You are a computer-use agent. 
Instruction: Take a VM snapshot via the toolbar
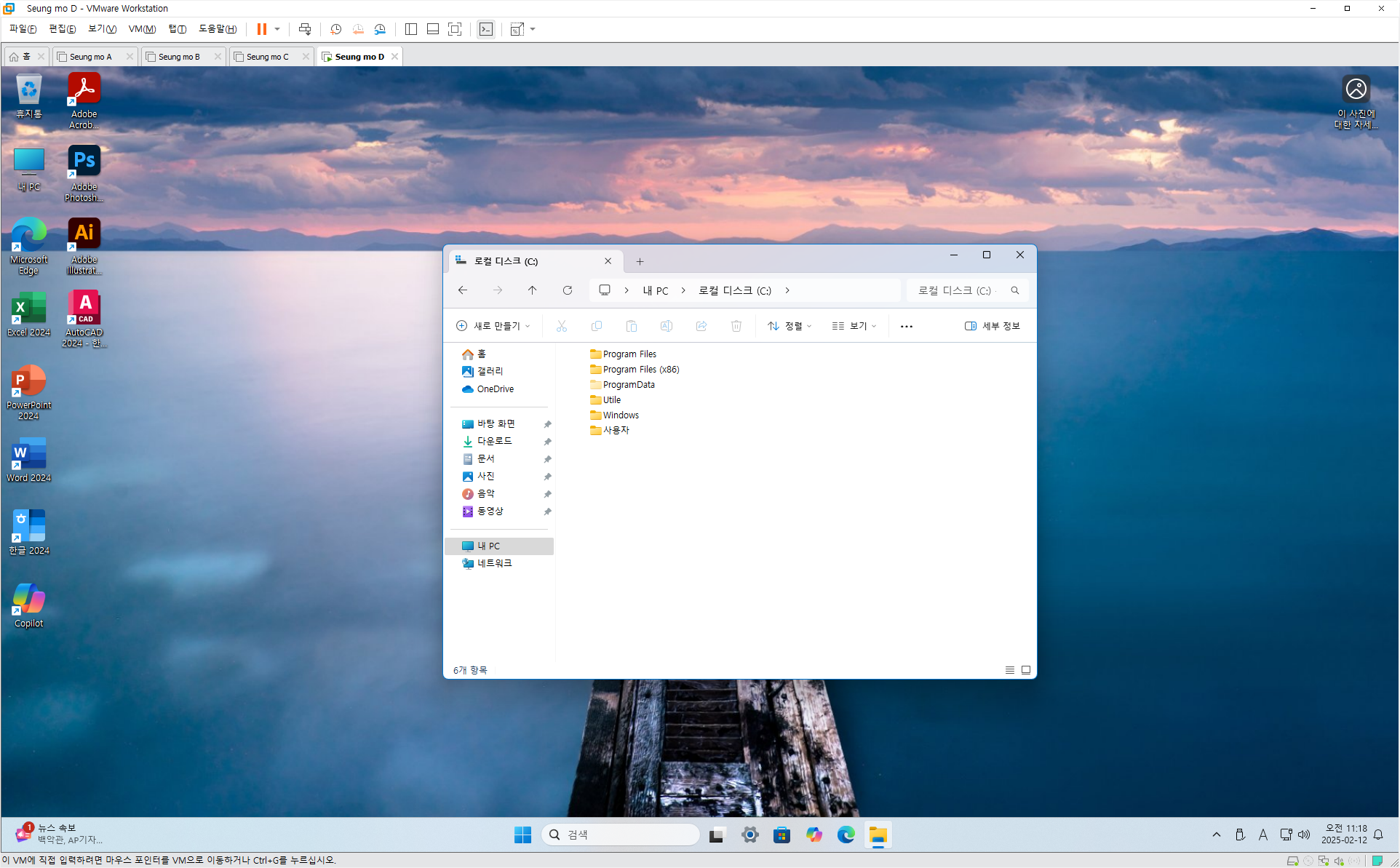tap(335, 29)
